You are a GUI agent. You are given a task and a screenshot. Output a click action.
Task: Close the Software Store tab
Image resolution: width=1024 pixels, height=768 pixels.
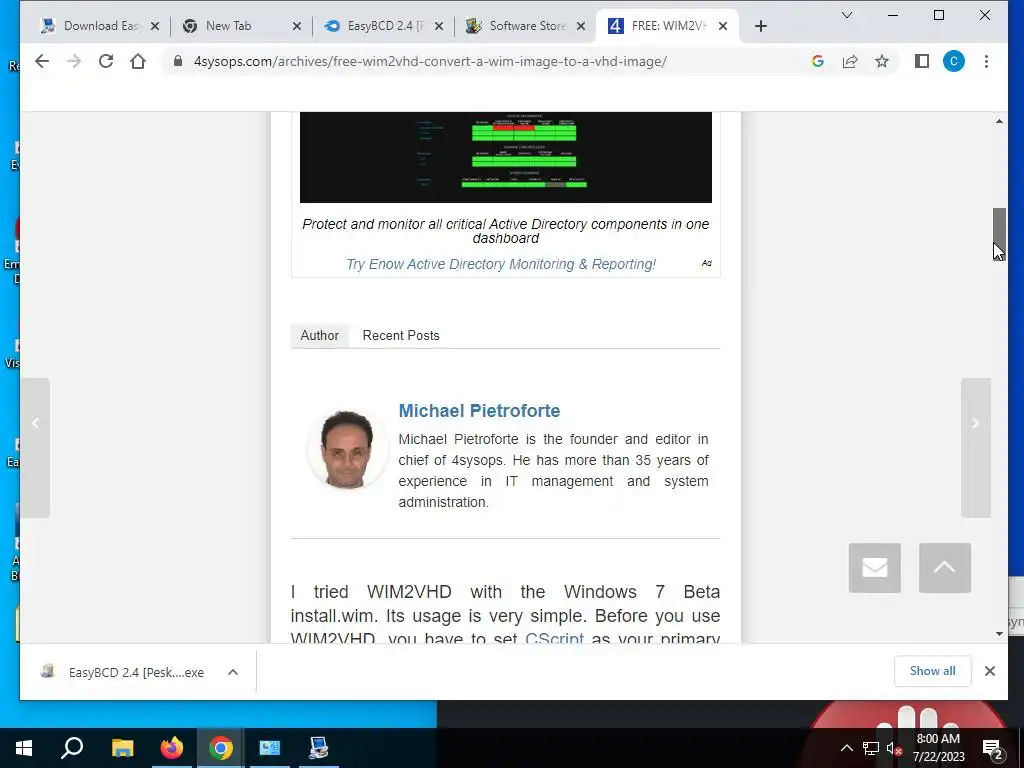pos(581,26)
